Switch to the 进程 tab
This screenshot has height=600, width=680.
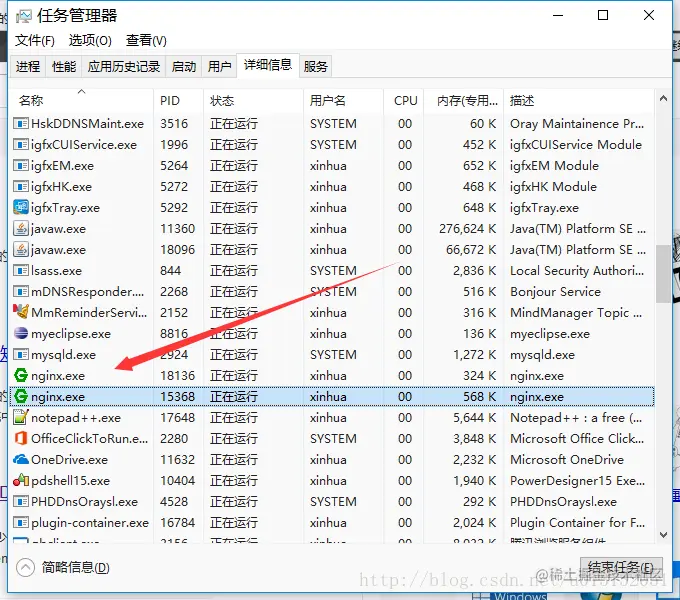point(28,66)
